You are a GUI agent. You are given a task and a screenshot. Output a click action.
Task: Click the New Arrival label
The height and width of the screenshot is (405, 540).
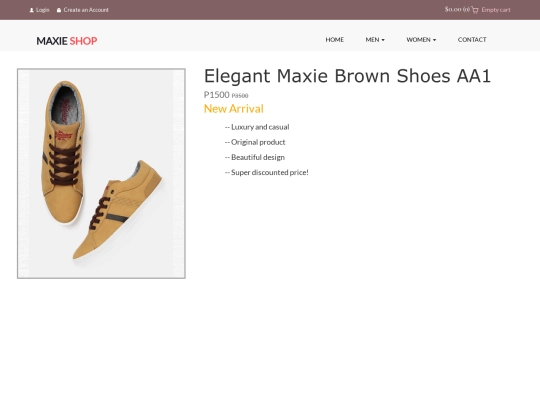point(233,109)
